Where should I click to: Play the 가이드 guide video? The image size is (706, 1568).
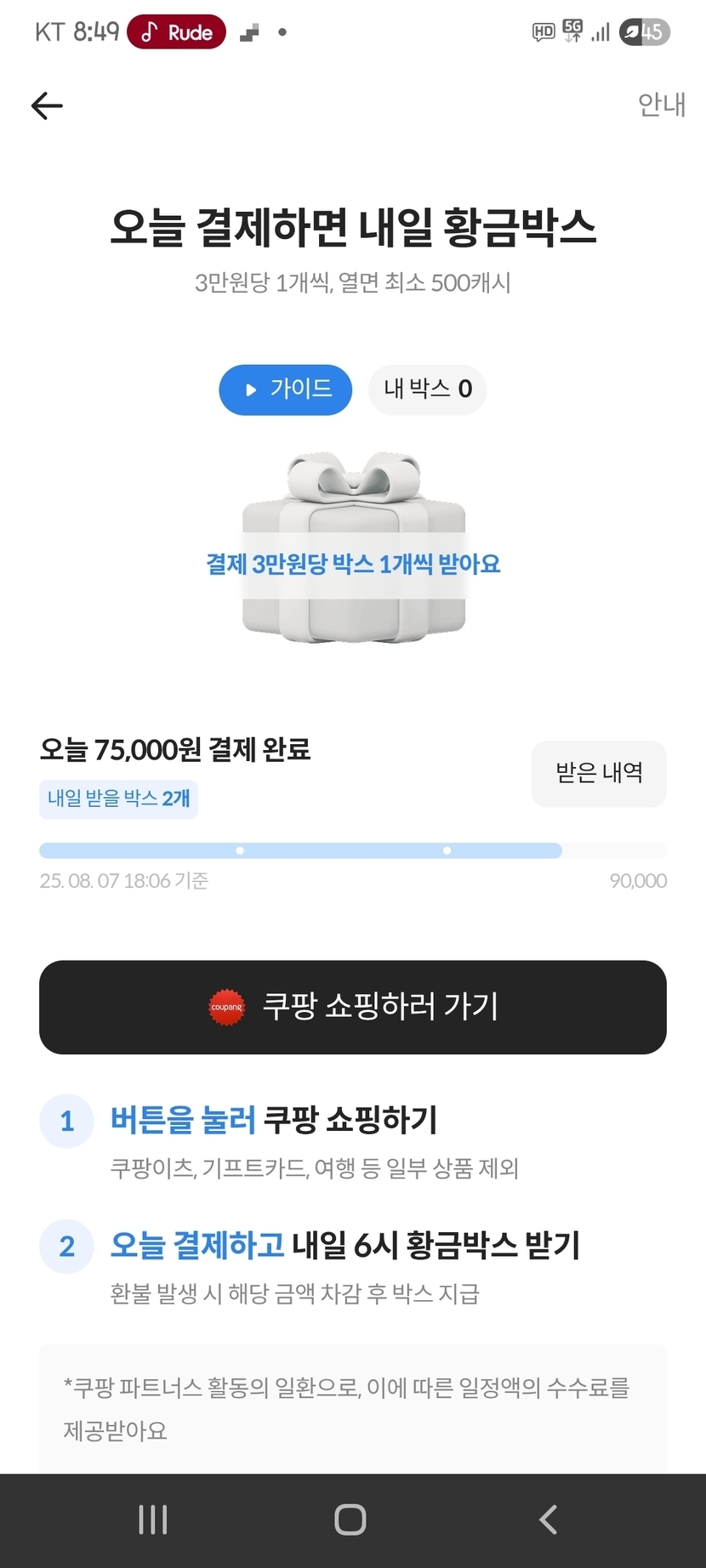click(285, 389)
